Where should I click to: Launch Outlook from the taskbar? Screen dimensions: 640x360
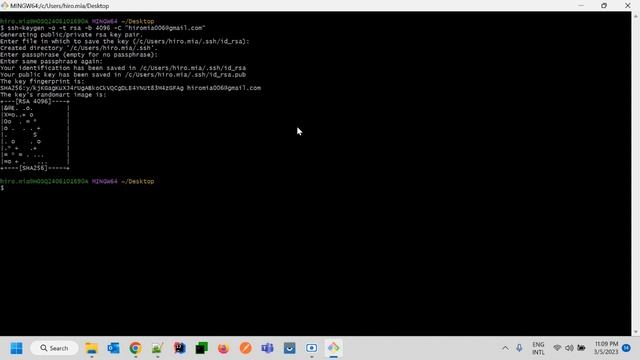point(113,348)
